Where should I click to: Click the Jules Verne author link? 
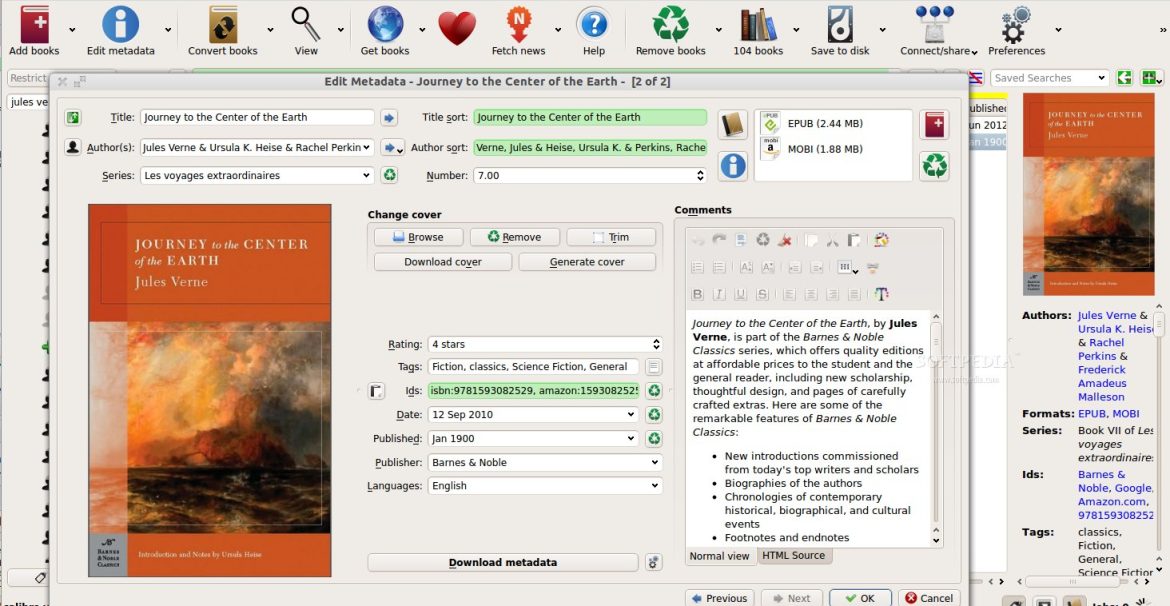click(x=1107, y=316)
